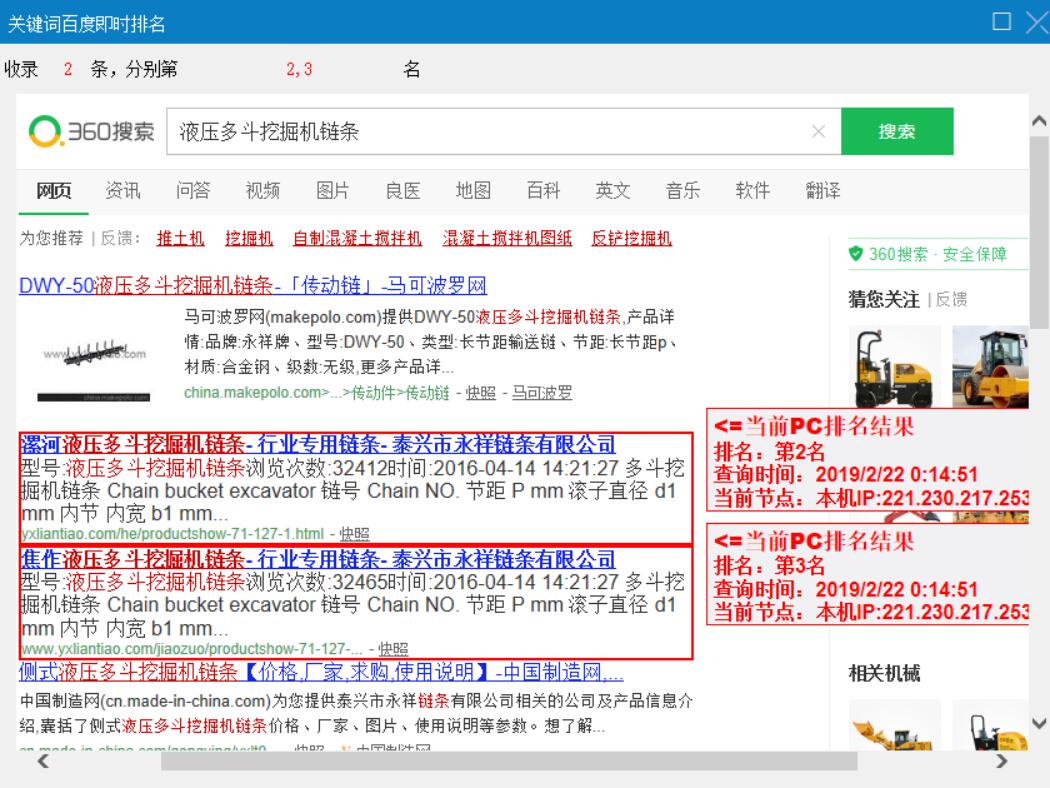Switch to the 视频 tab
Image resolution: width=1050 pixels, height=788 pixels.
pyautogui.click(x=262, y=191)
